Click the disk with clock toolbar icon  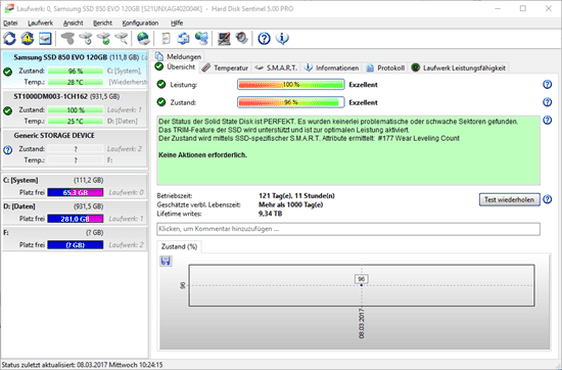86,38
